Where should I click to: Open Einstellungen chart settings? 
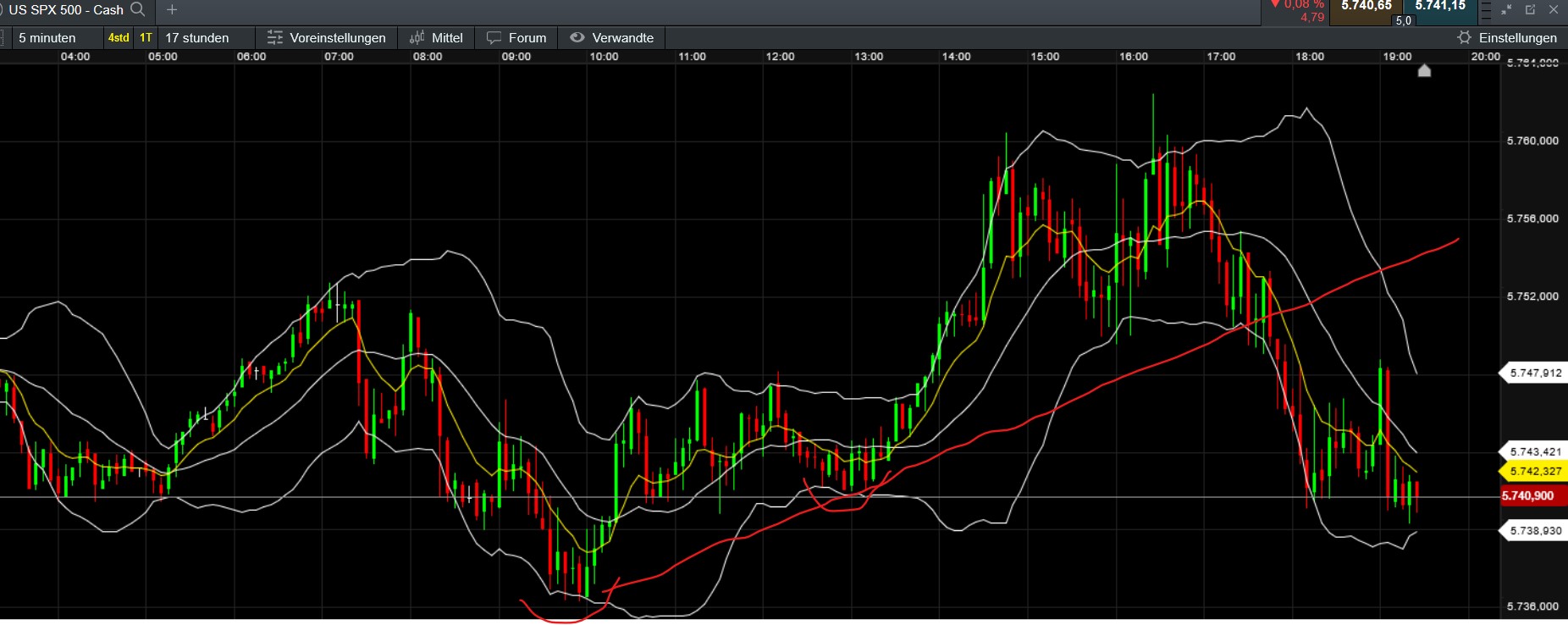click(x=1507, y=37)
